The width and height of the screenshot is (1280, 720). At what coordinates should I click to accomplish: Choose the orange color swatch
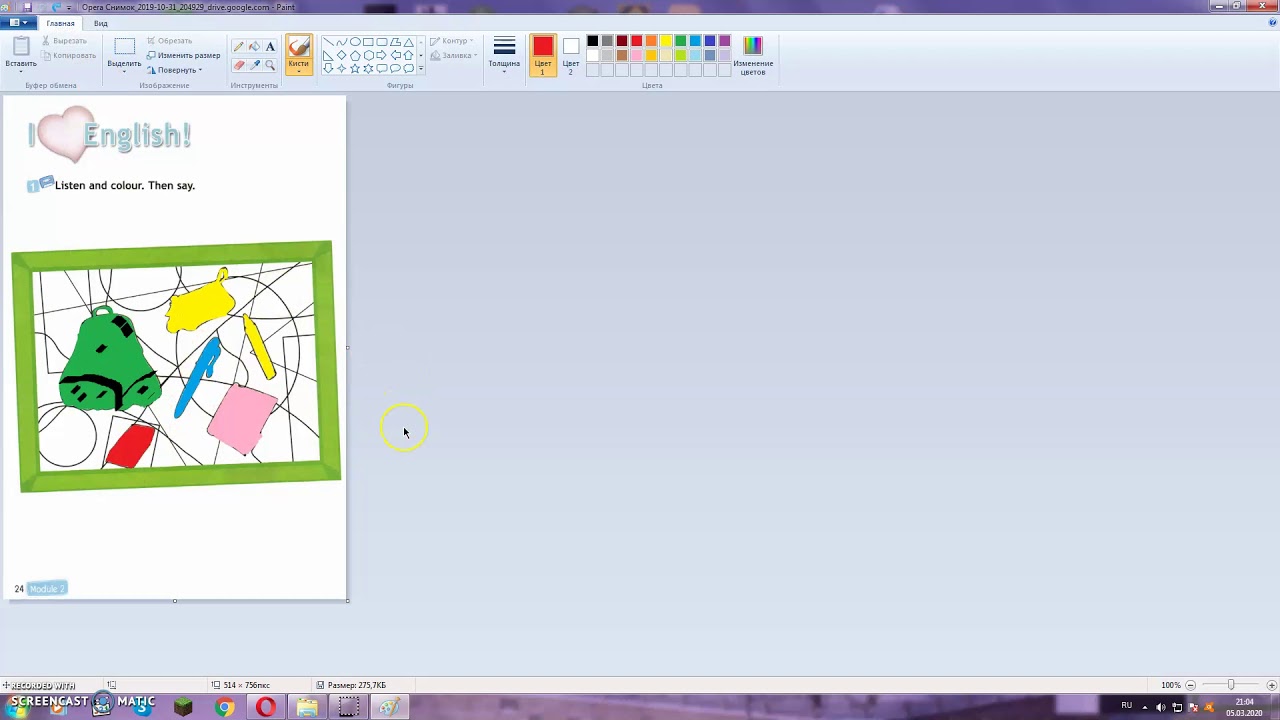point(651,41)
